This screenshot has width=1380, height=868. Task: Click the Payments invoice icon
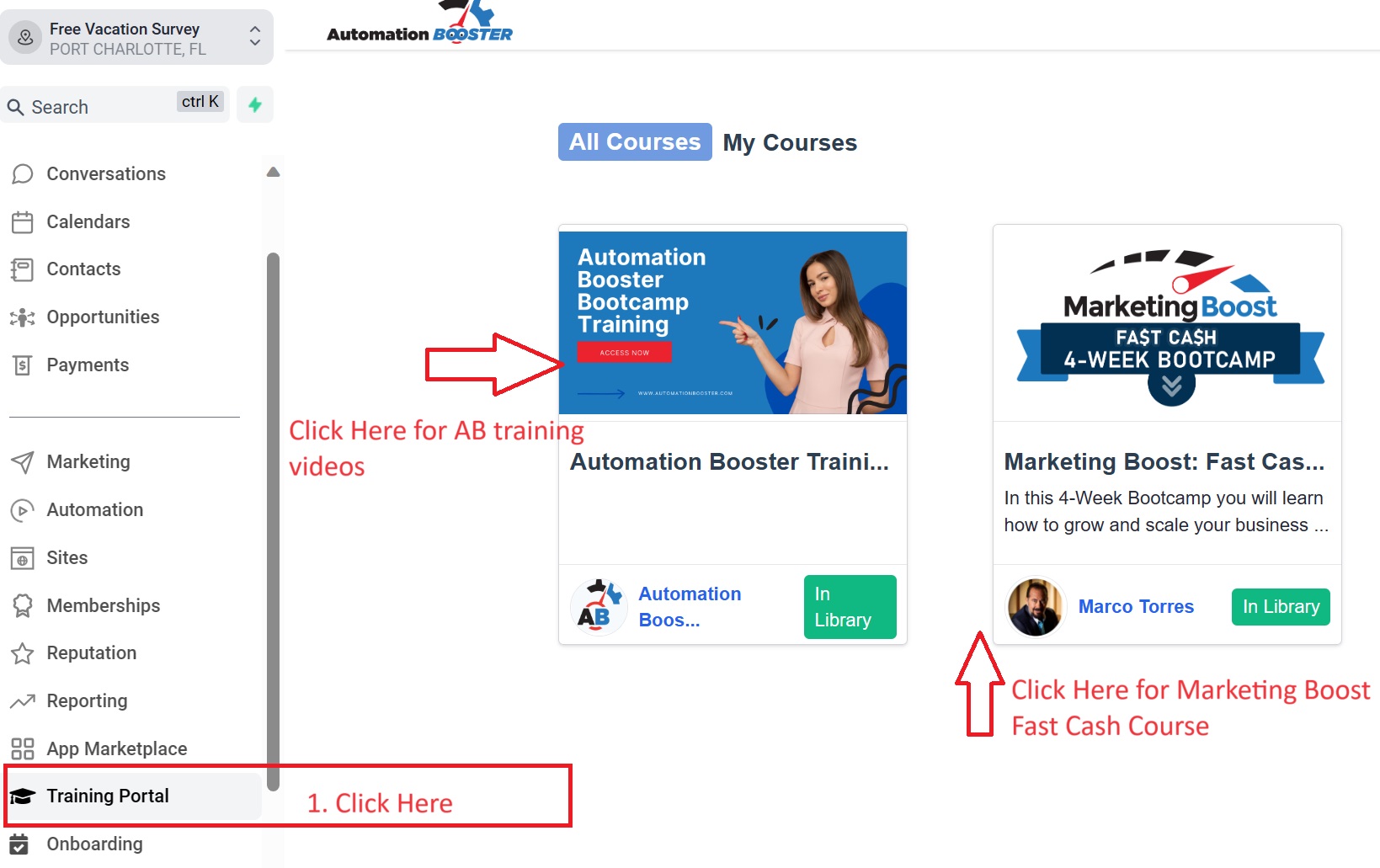pos(23,365)
